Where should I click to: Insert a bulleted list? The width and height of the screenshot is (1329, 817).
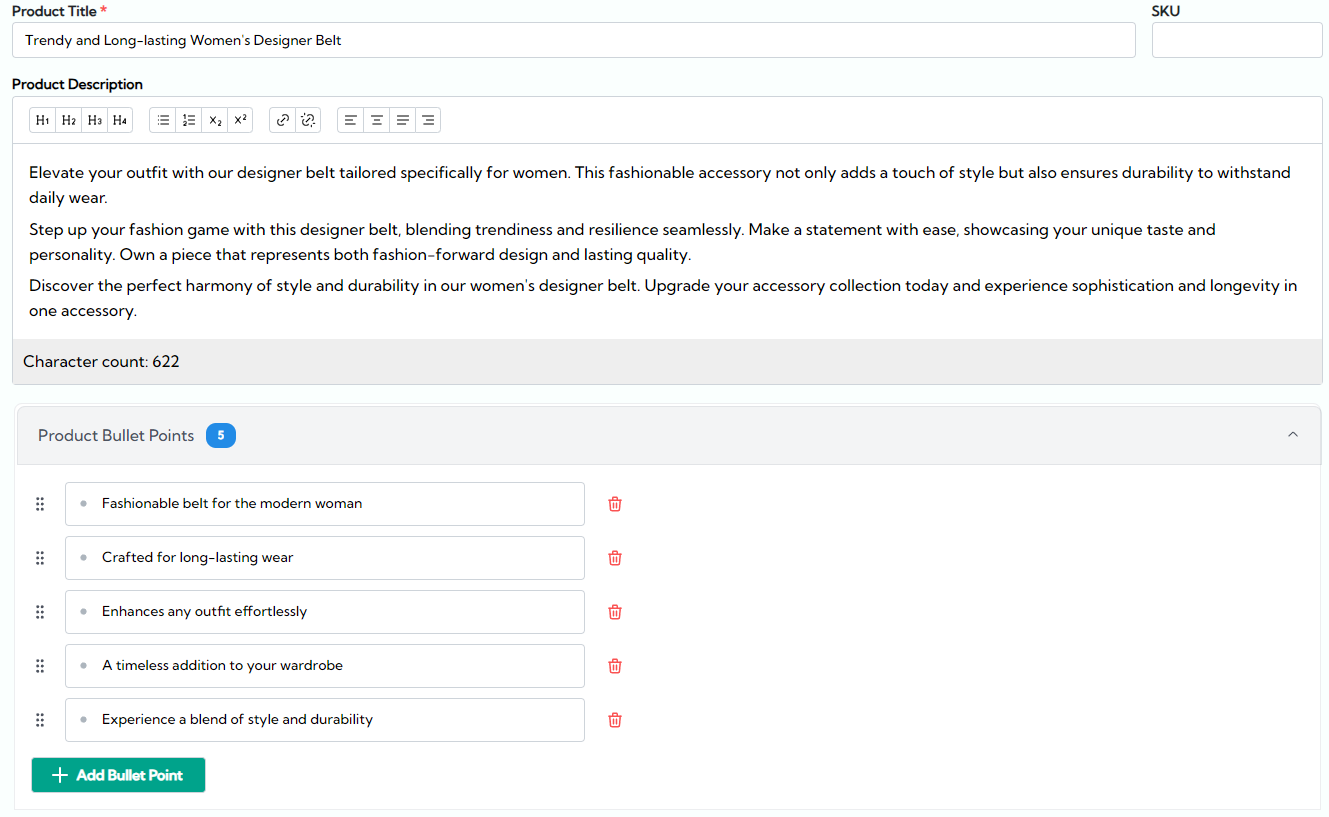pos(162,119)
